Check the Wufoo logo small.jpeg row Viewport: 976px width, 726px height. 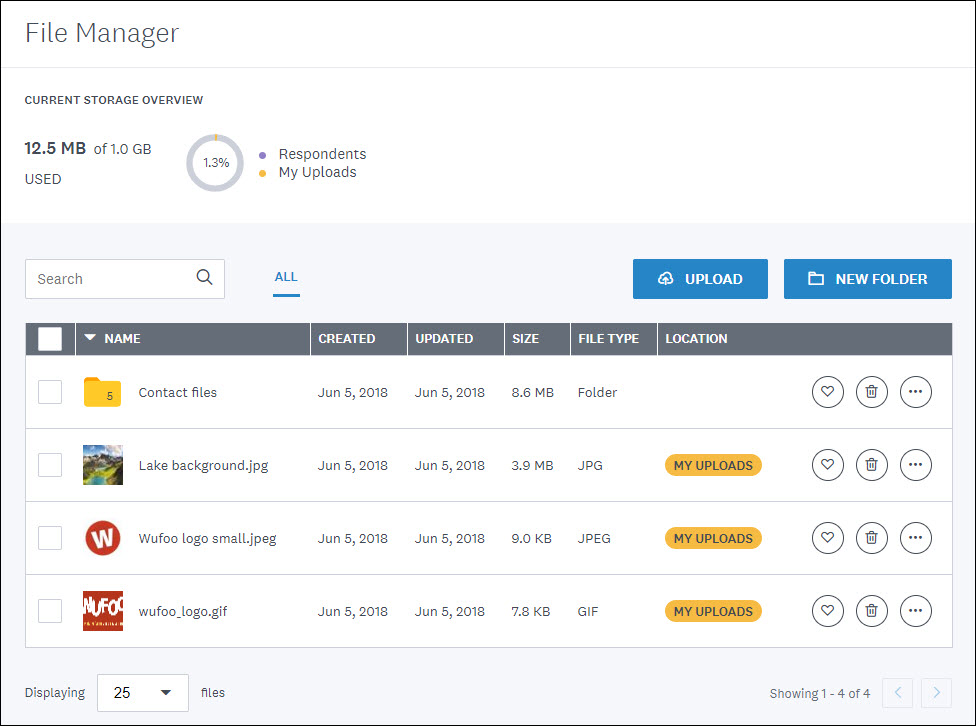coord(49,538)
